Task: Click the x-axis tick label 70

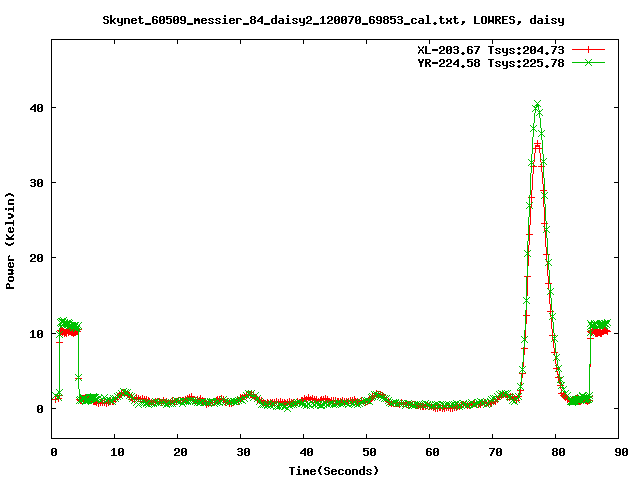Action: (x=496, y=452)
